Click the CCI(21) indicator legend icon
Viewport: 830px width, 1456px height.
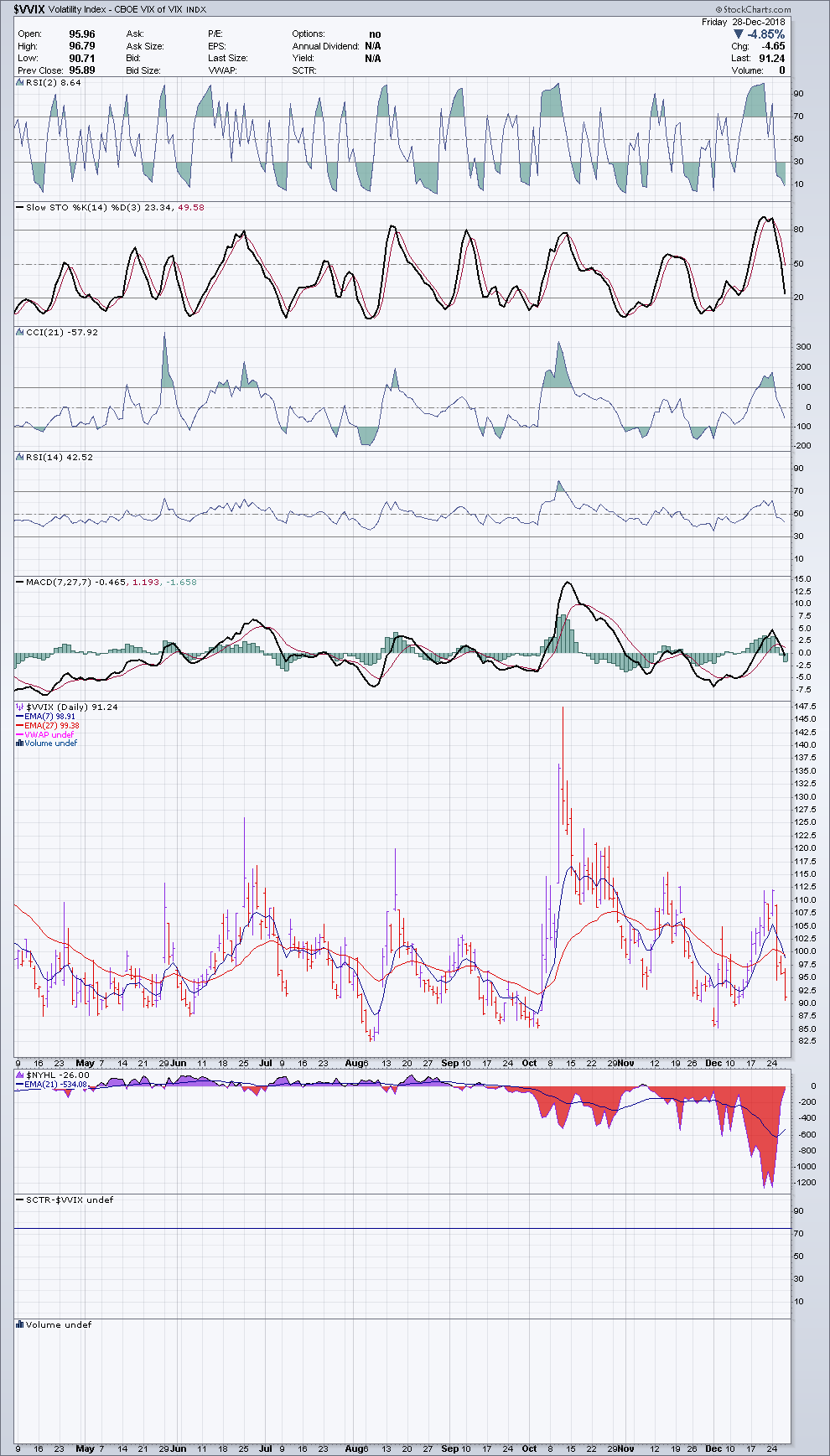(x=20, y=333)
